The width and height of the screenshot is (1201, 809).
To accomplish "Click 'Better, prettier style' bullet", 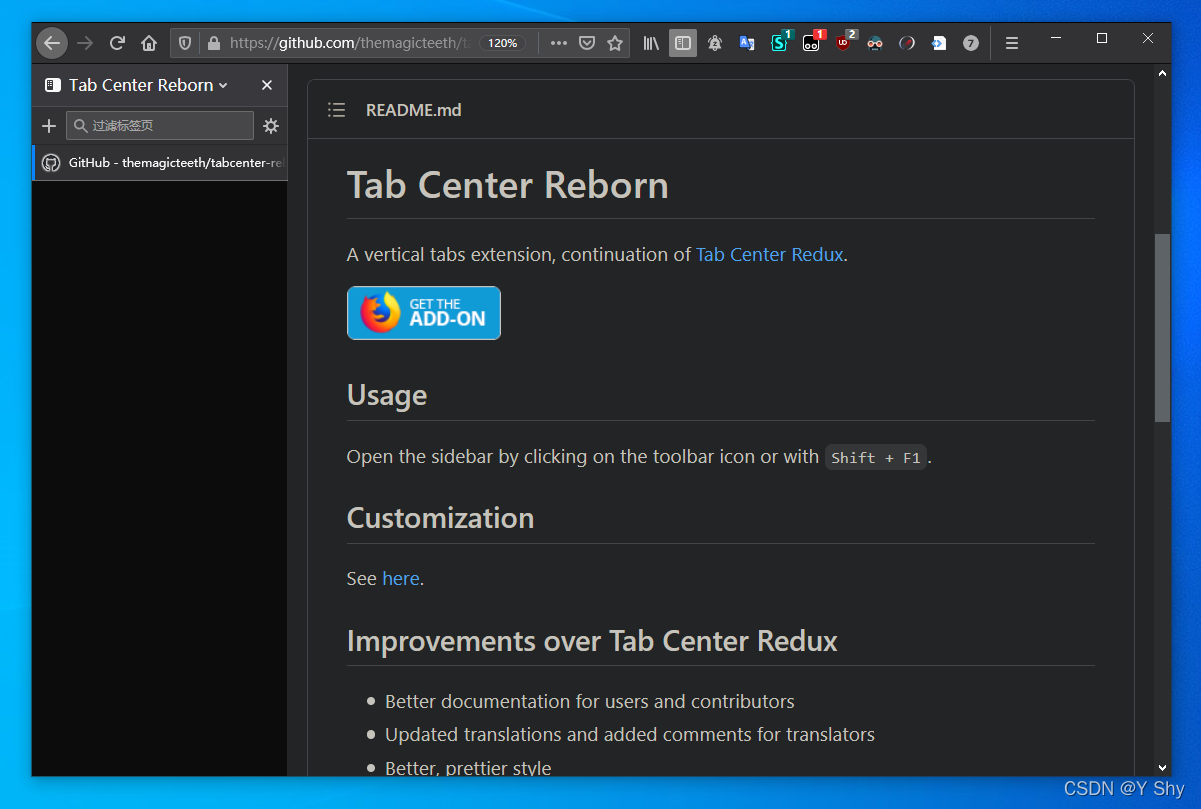I will (468, 768).
